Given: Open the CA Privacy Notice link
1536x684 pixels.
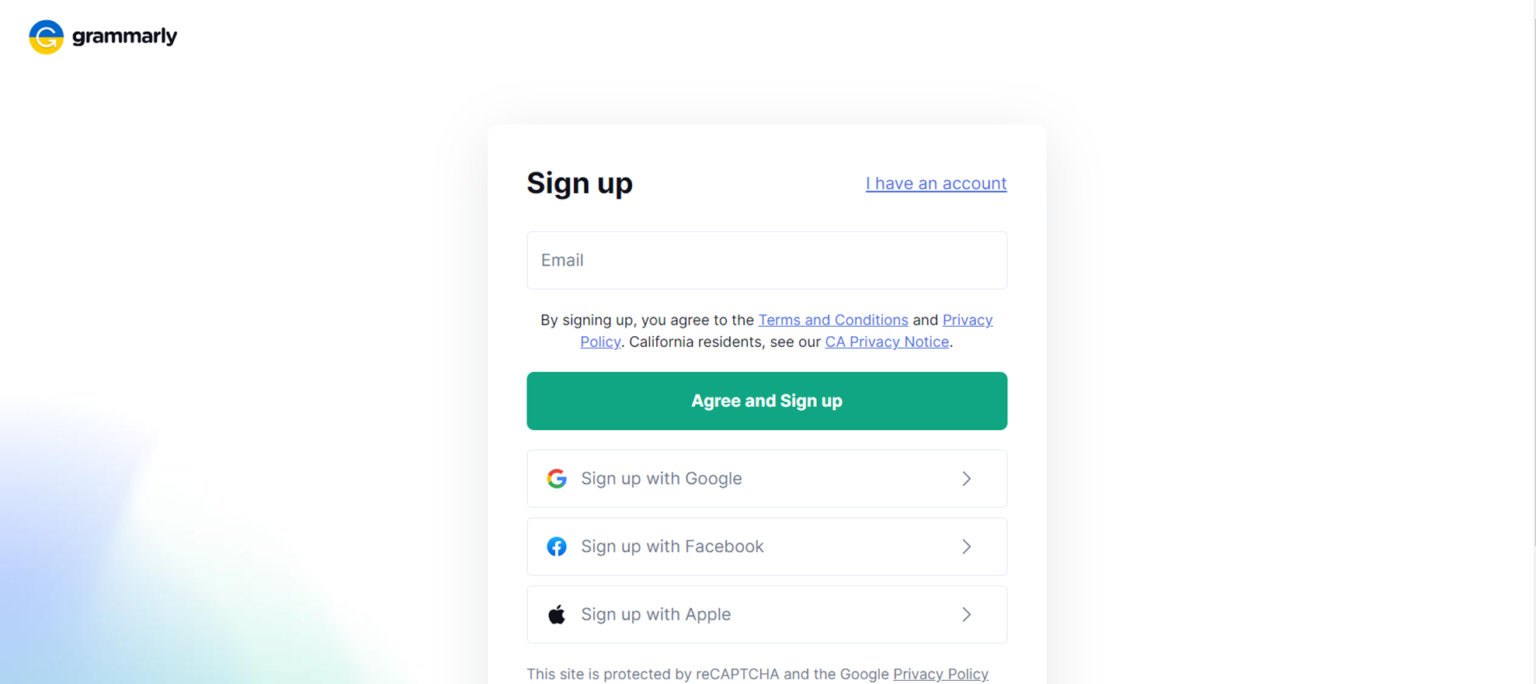Looking at the screenshot, I should [886, 341].
